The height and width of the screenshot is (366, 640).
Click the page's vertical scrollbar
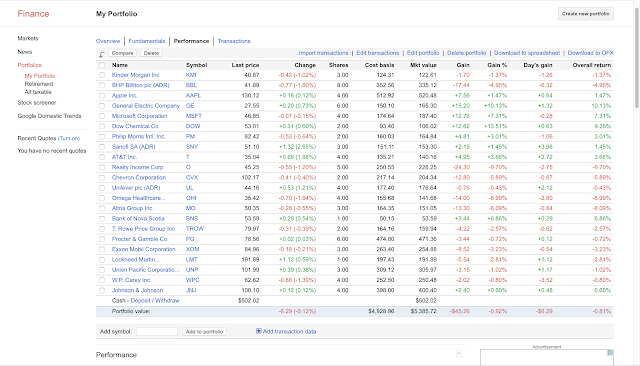pyautogui.click(x=637, y=57)
